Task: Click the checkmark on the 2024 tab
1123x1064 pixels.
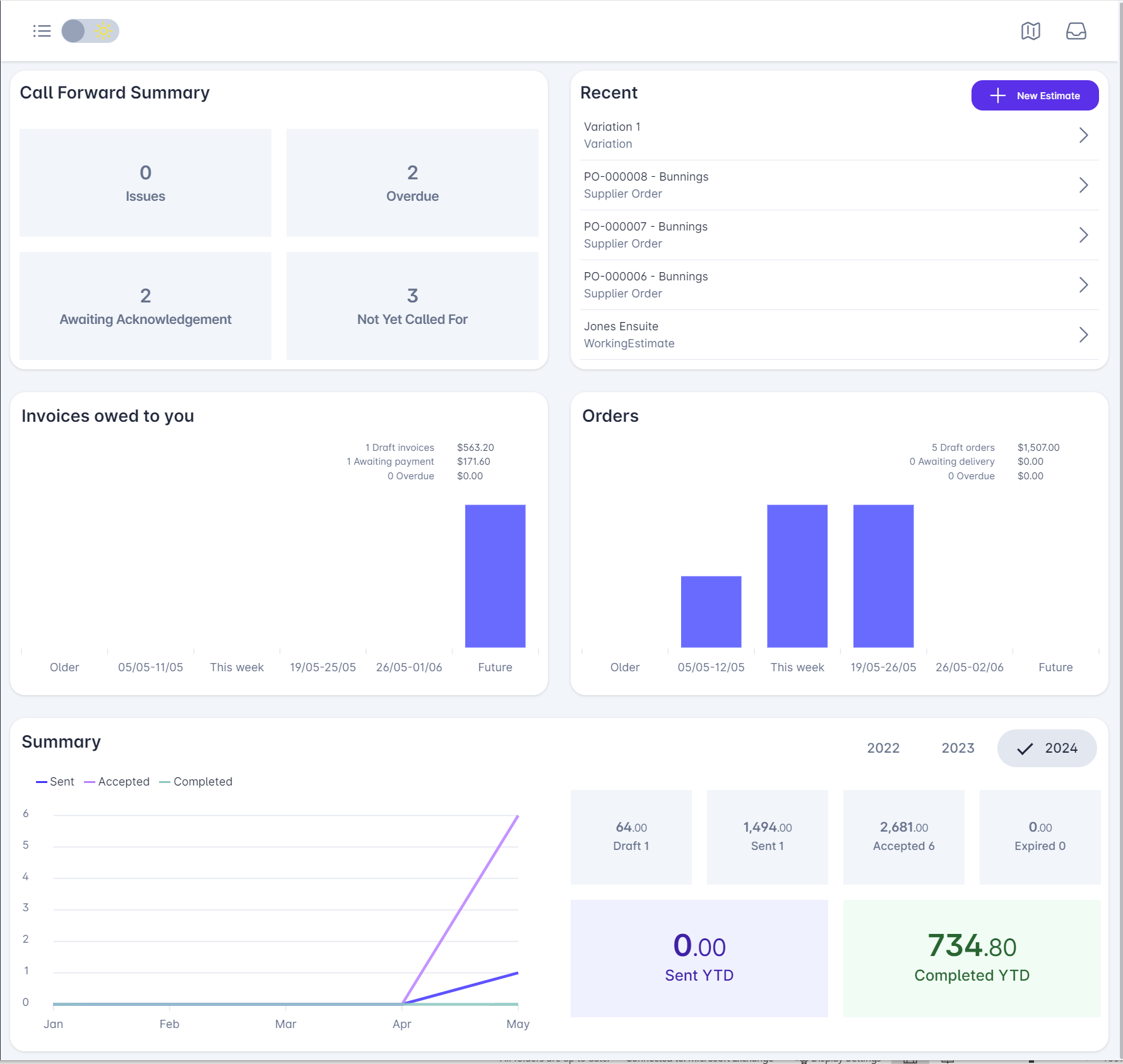Action: (1025, 749)
